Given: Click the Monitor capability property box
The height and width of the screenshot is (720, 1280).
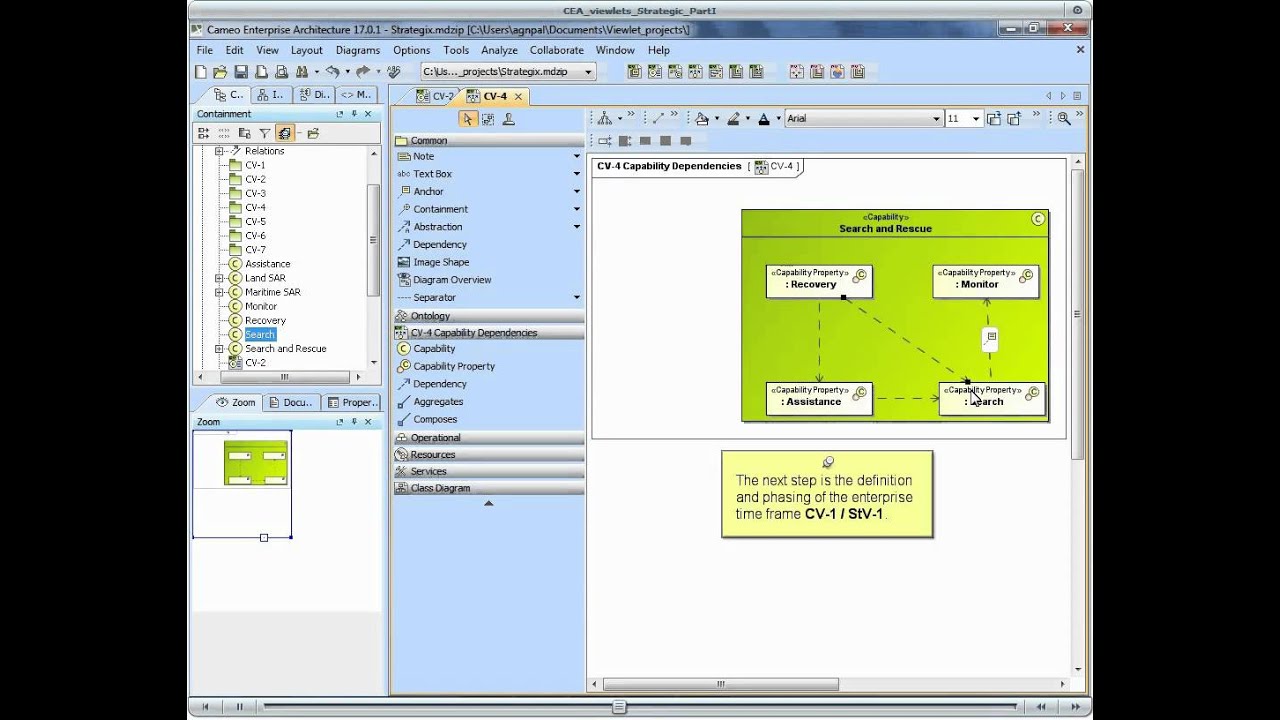Looking at the screenshot, I should (x=985, y=281).
